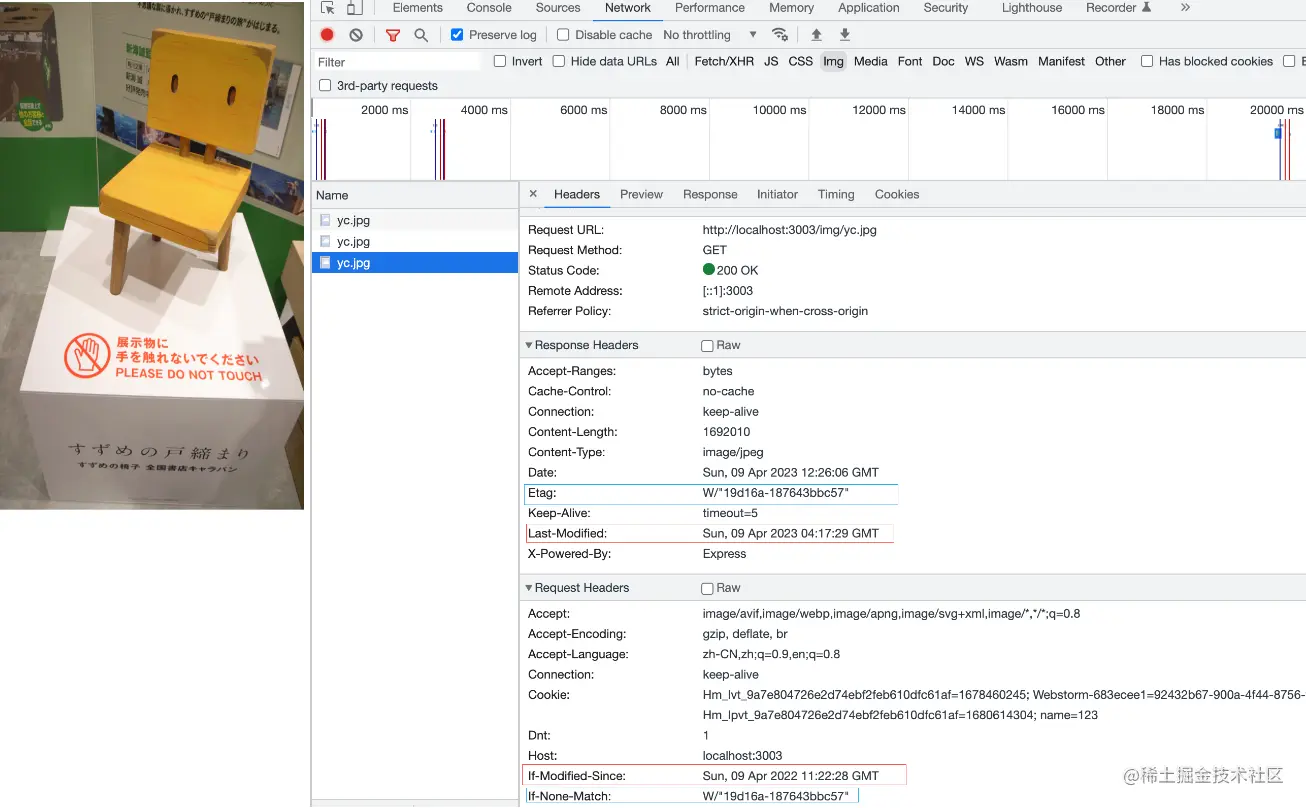The width and height of the screenshot is (1306, 808).
Task: Activate the inspect element picker icon
Action: tap(327, 8)
